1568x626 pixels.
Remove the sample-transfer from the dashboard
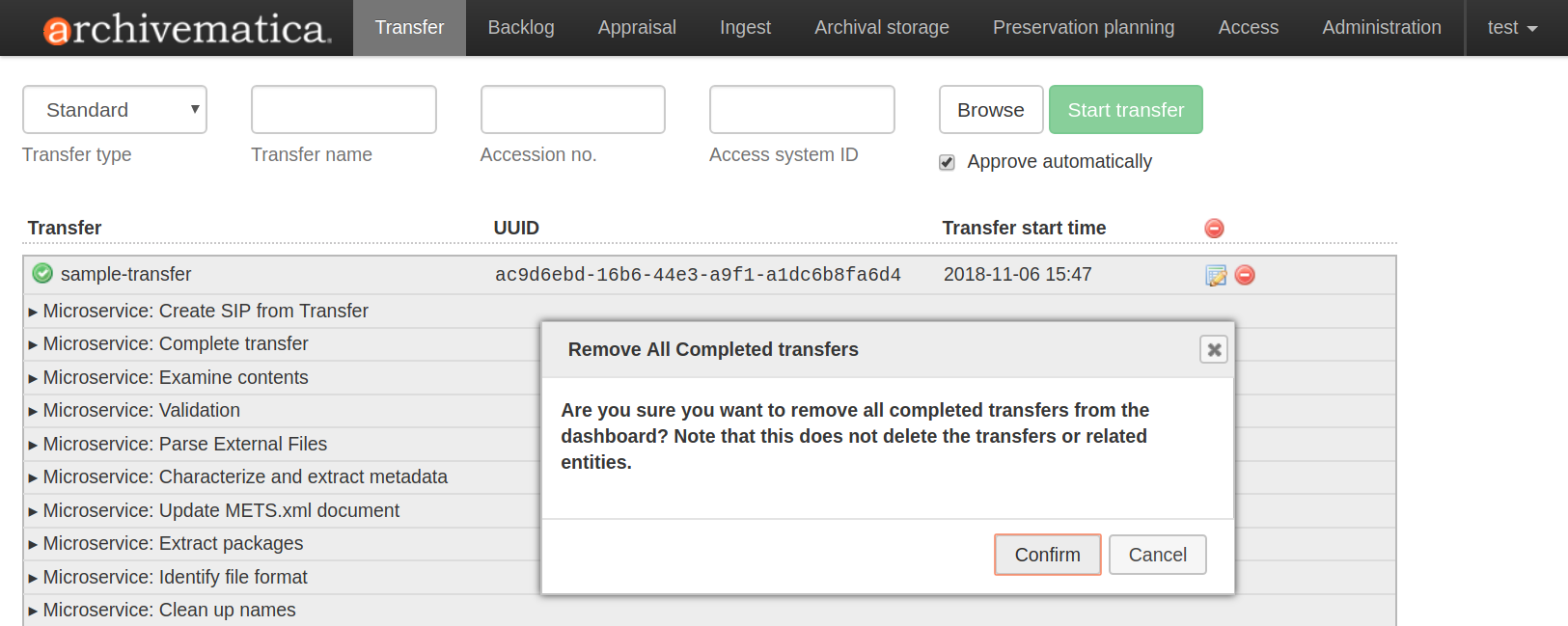click(1245, 275)
